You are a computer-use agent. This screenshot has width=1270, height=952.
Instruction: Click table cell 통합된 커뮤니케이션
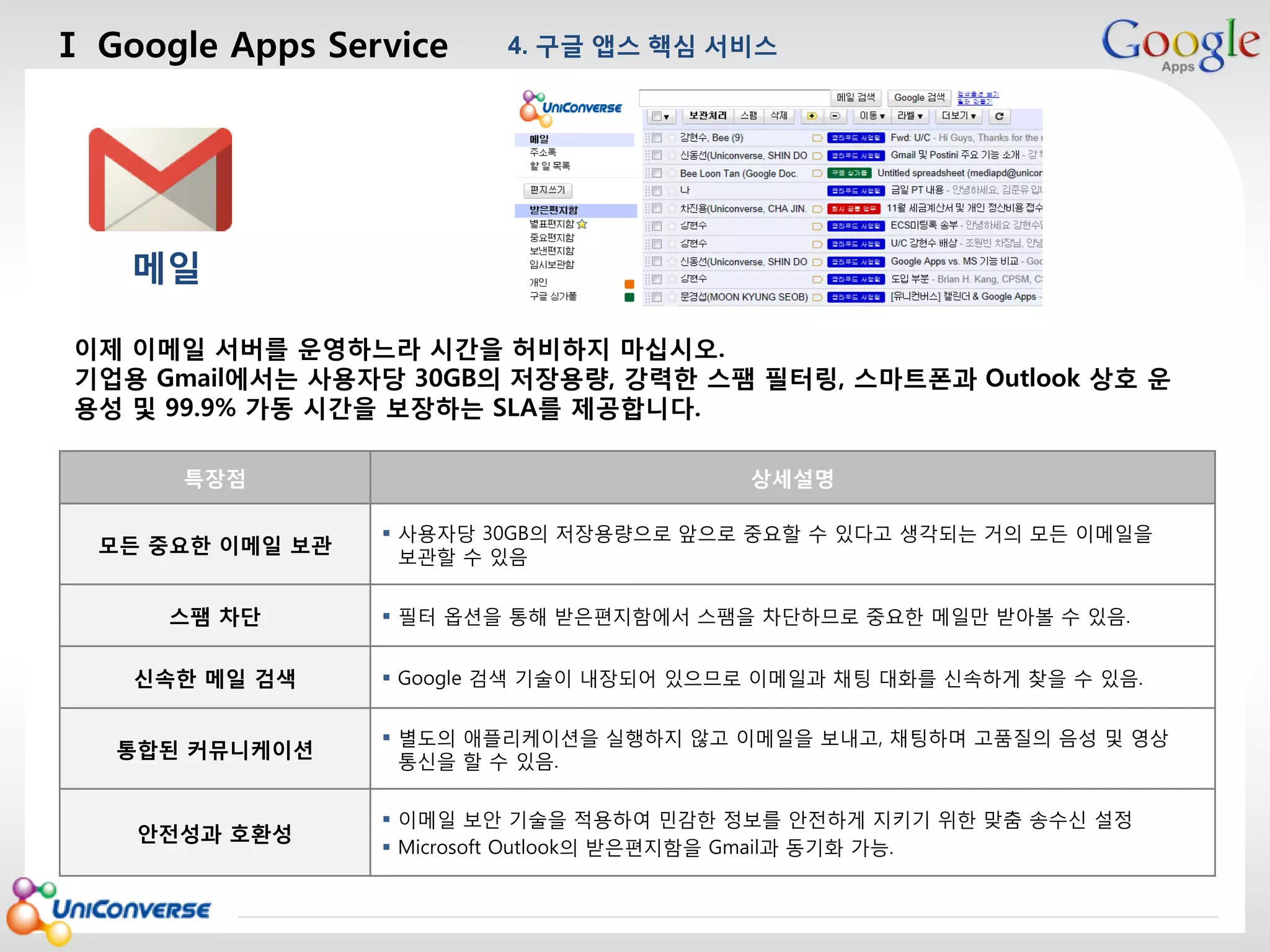click(x=215, y=749)
